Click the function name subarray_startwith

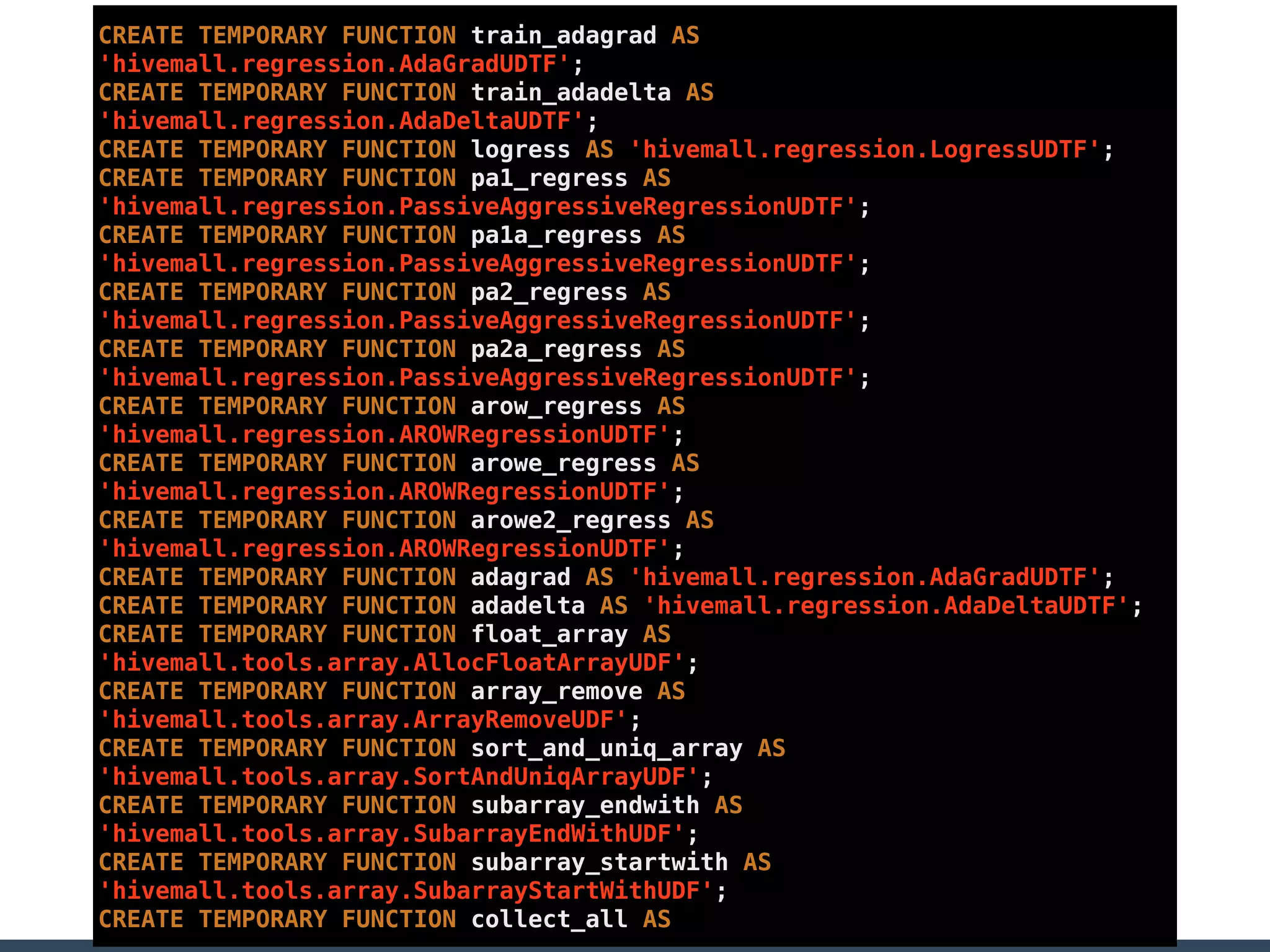pos(600,863)
